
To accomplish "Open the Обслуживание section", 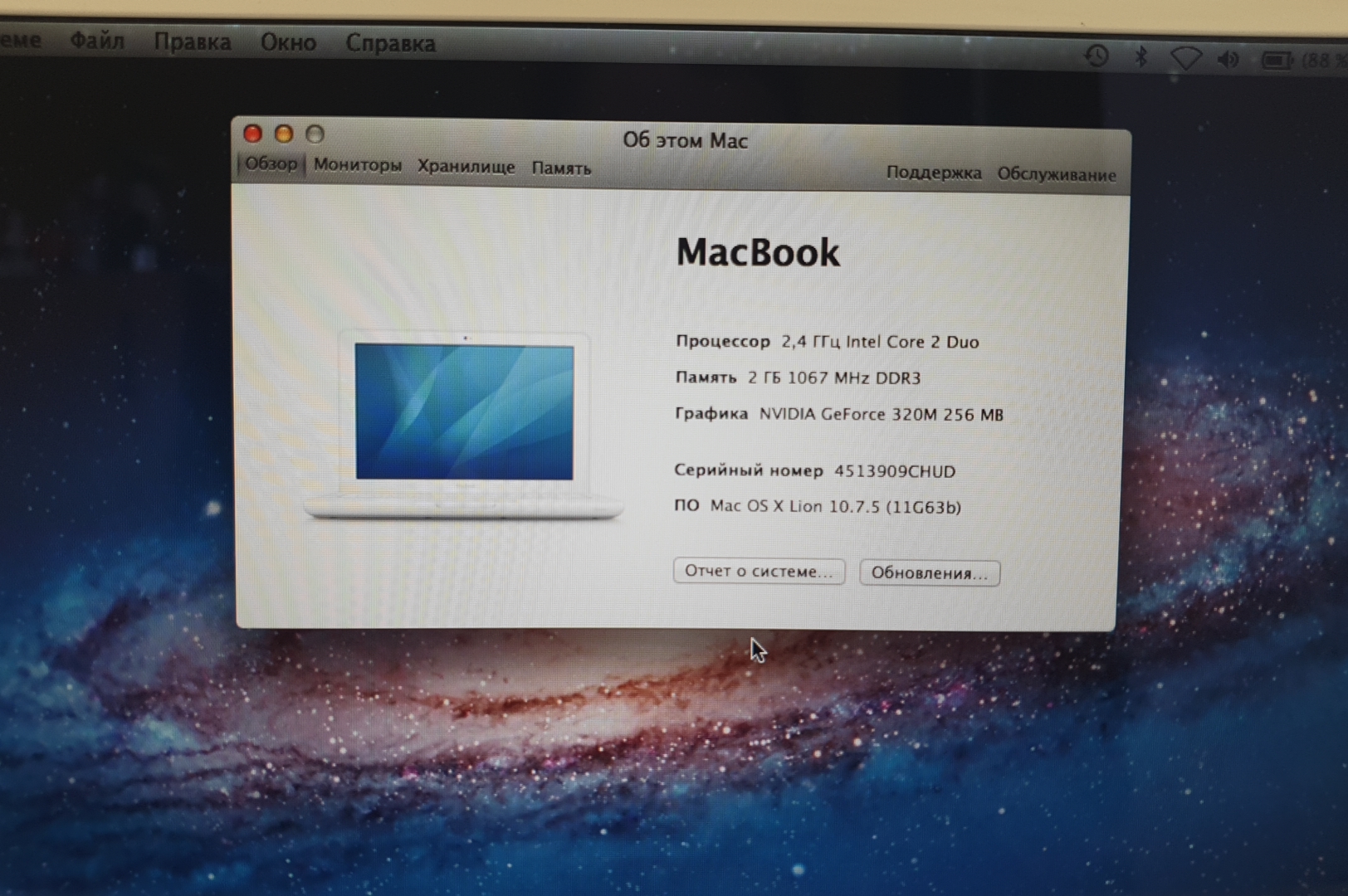I will point(1057,174).
